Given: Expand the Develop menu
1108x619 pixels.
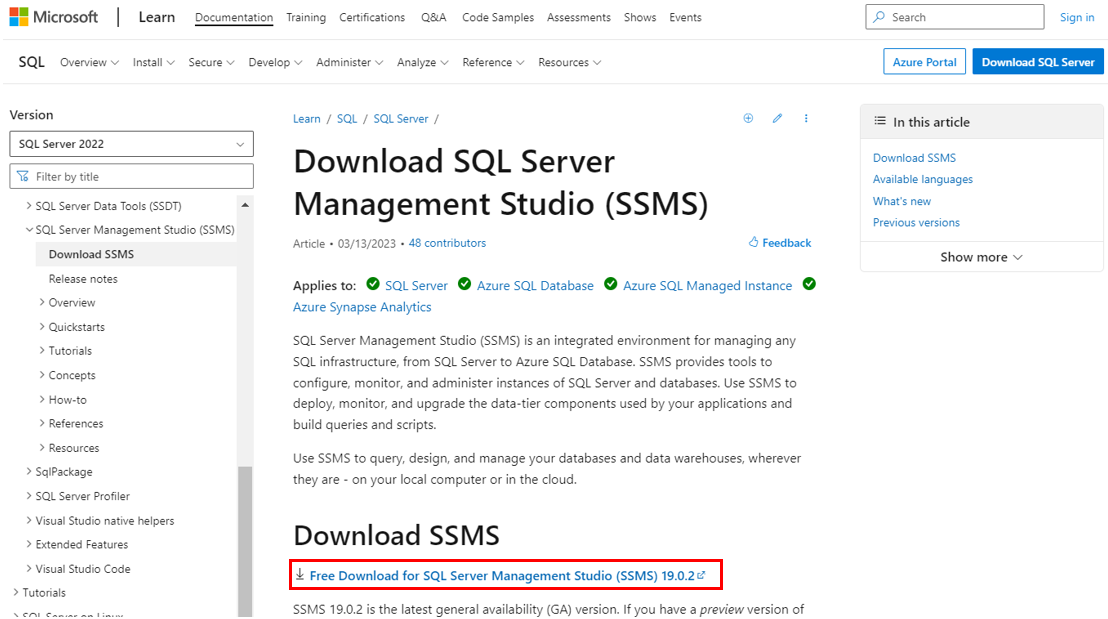Looking at the screenshot, I should point(275,62).
